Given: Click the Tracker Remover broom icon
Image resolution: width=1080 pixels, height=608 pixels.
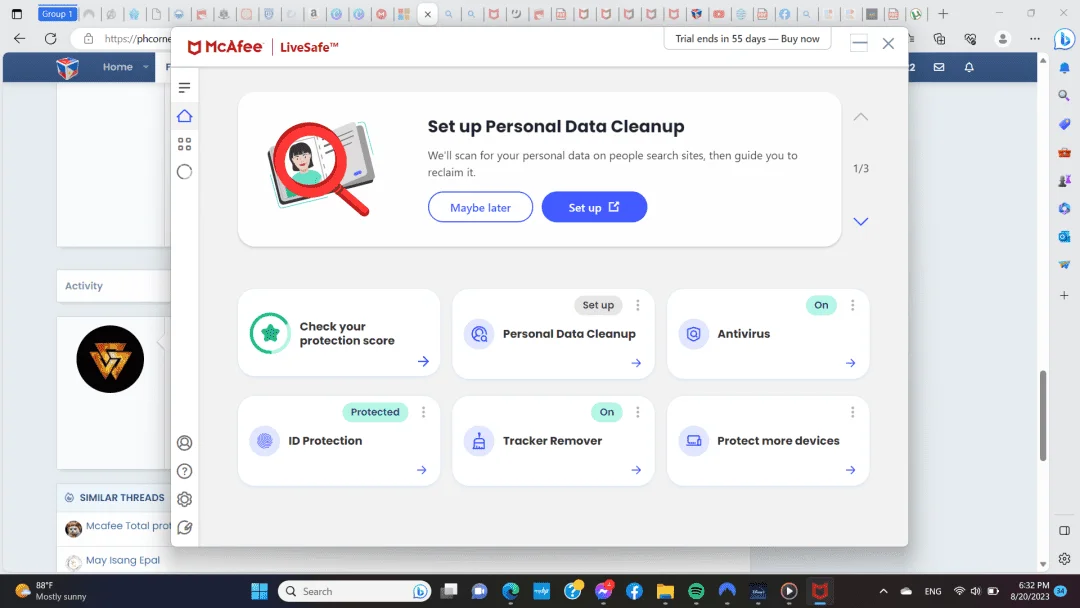Looking at the screenshot, I should point(479,441).
